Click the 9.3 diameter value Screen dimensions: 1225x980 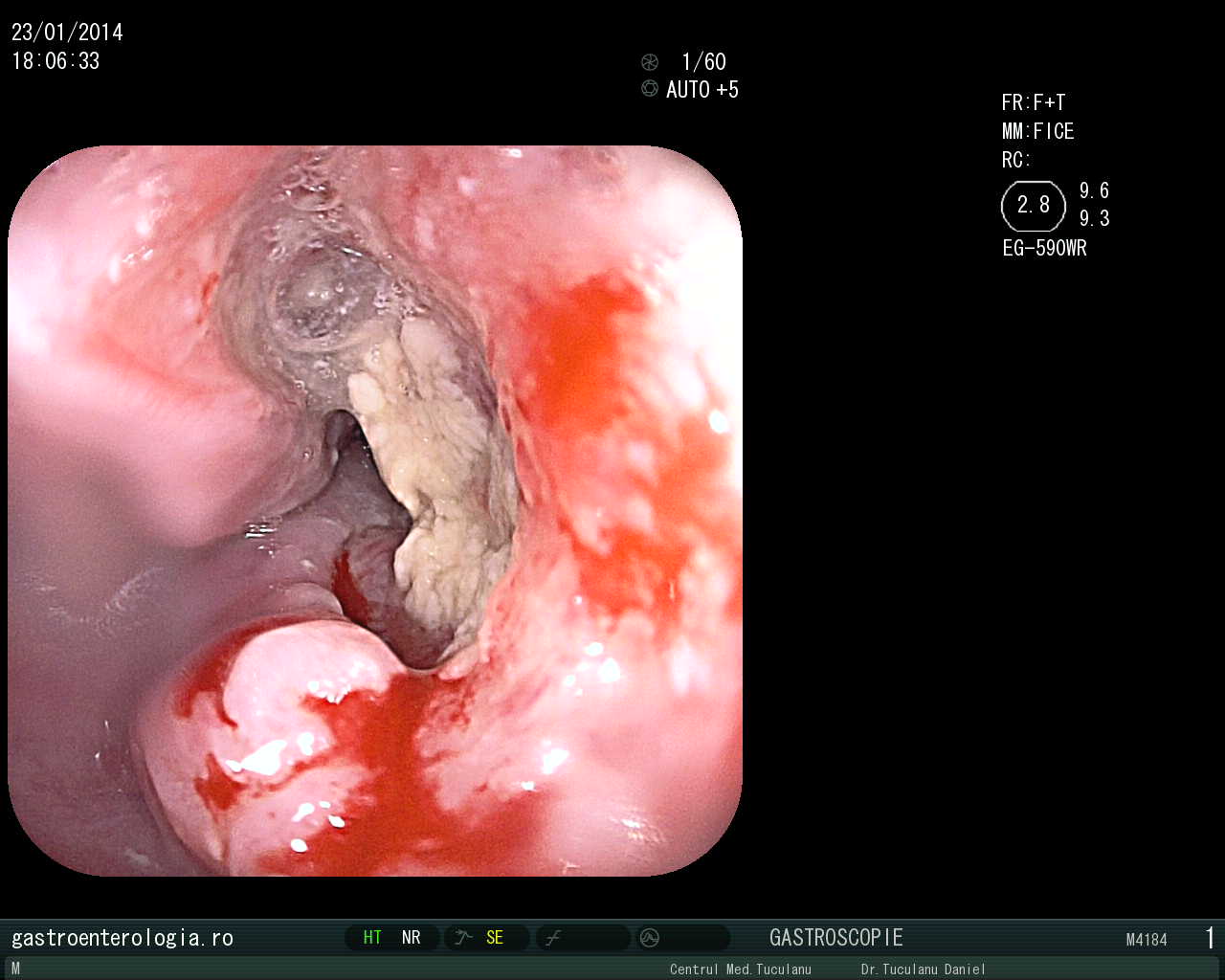(x=1095, y=218)
